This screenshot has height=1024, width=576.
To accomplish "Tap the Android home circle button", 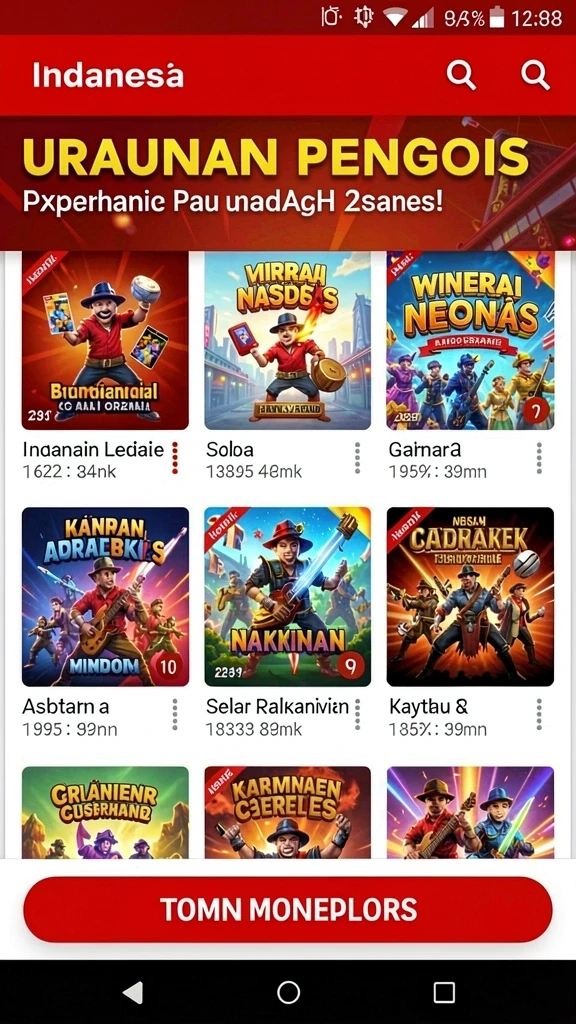I will point(288,993).
